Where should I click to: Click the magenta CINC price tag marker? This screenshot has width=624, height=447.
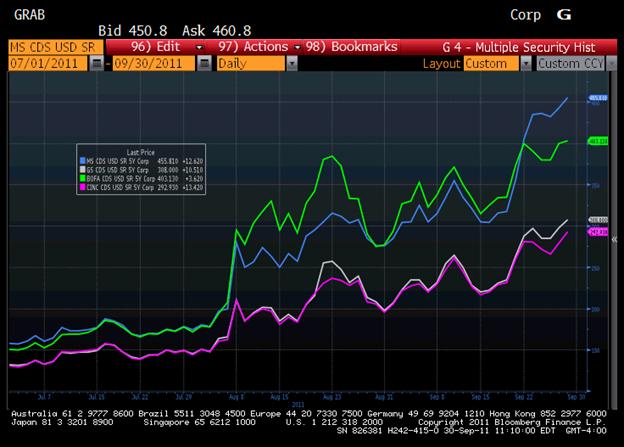tap(599, 232)
